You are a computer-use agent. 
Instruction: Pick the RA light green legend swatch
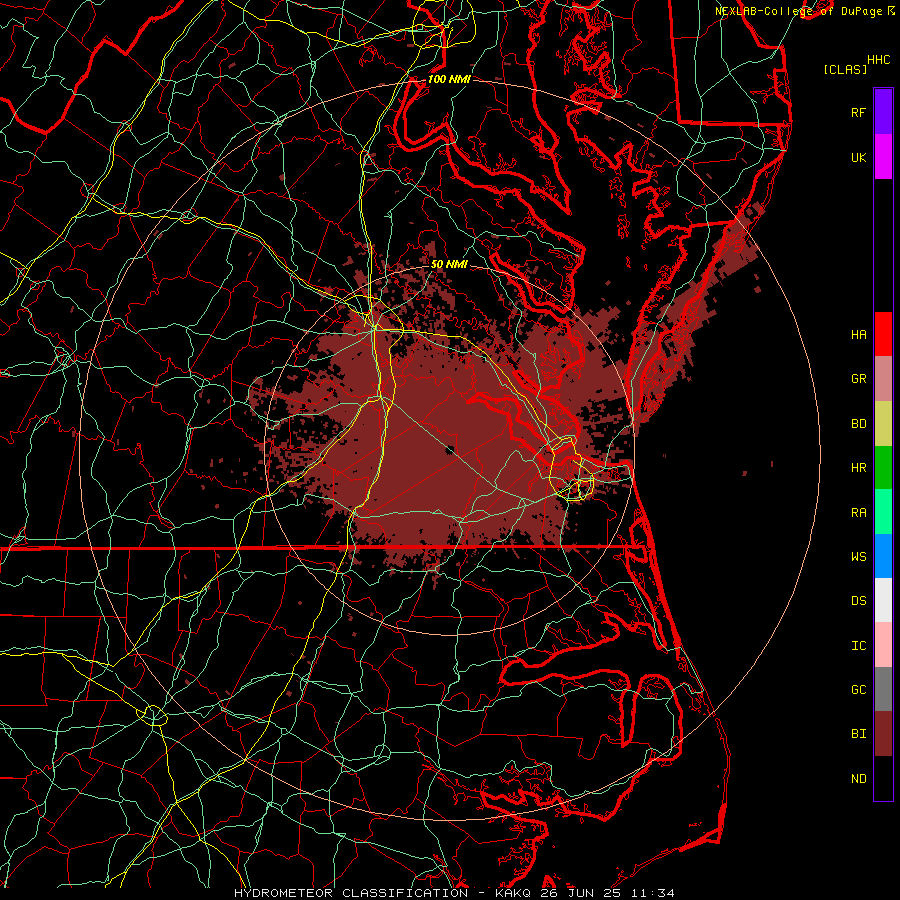(883, 512)
